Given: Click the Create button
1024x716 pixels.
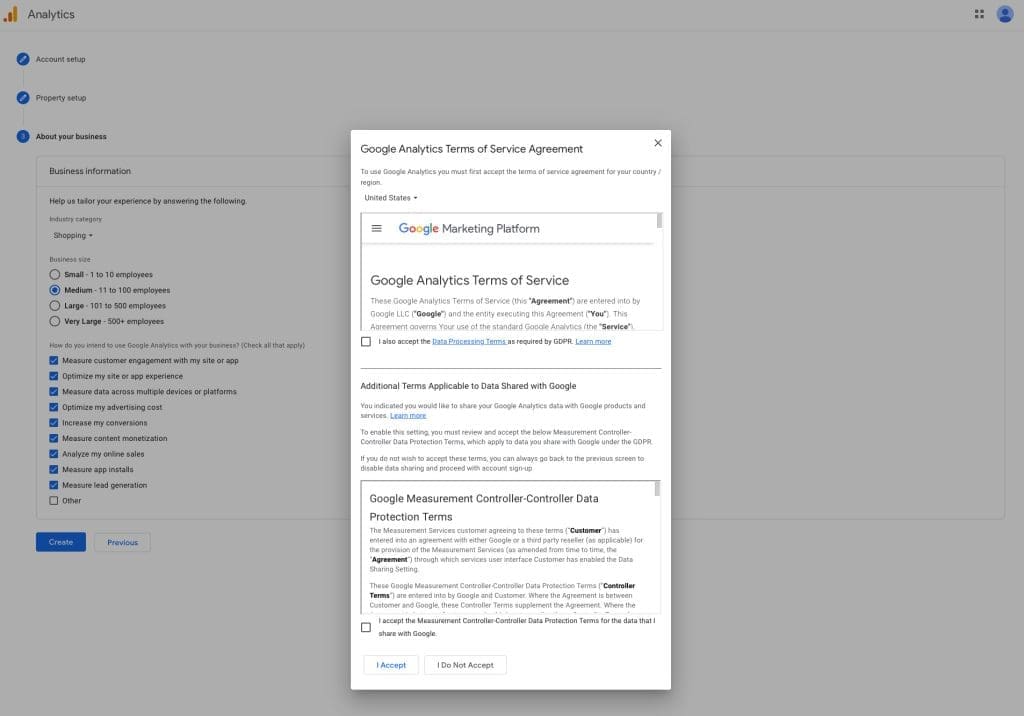Looking at the screenshot, I should 61,542.
